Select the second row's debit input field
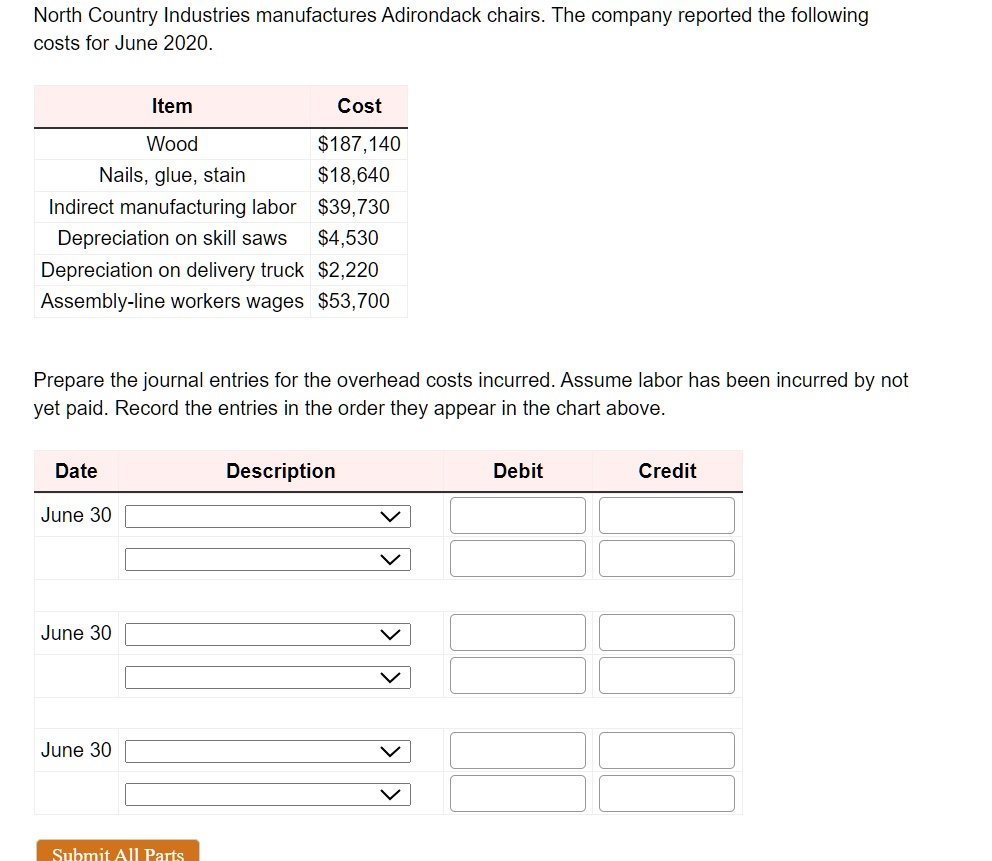This screenshot has height=861, width=992. pyautogui.click(x=518, y=559)
